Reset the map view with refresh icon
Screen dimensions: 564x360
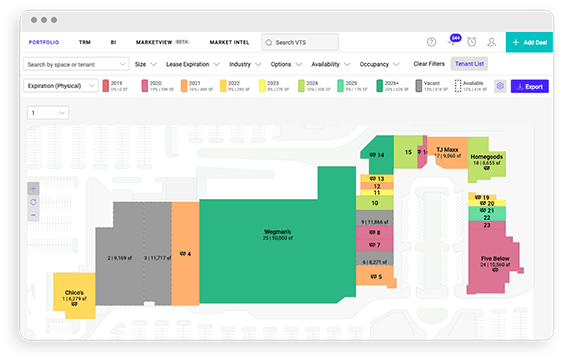click(x=33, y=202)
